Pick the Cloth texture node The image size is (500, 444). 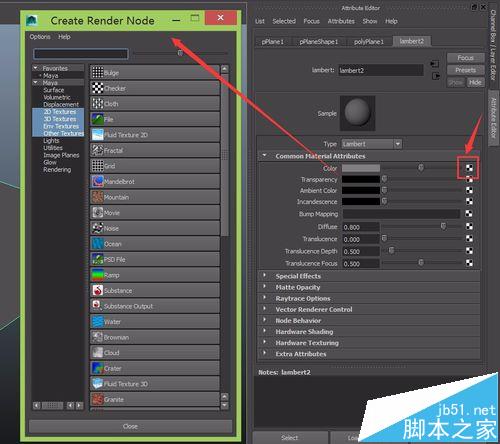tap(155, 104)
